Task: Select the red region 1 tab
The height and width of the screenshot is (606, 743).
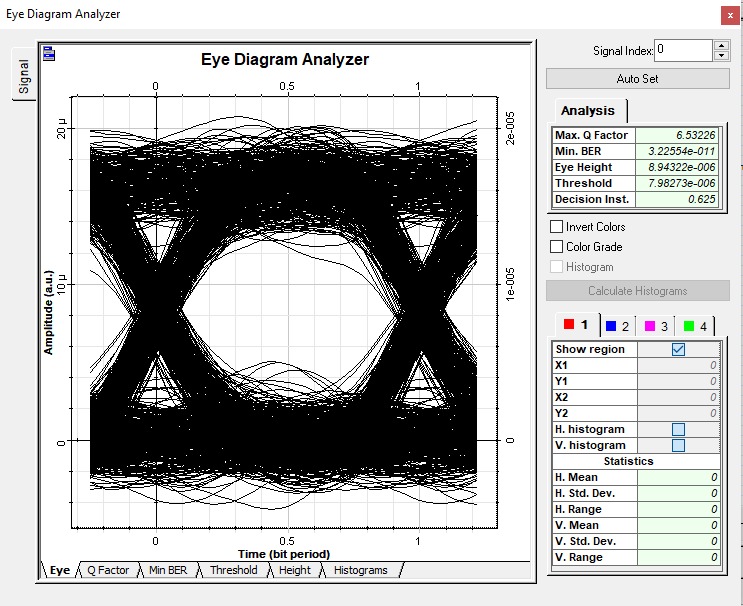Action: (576, 325)
